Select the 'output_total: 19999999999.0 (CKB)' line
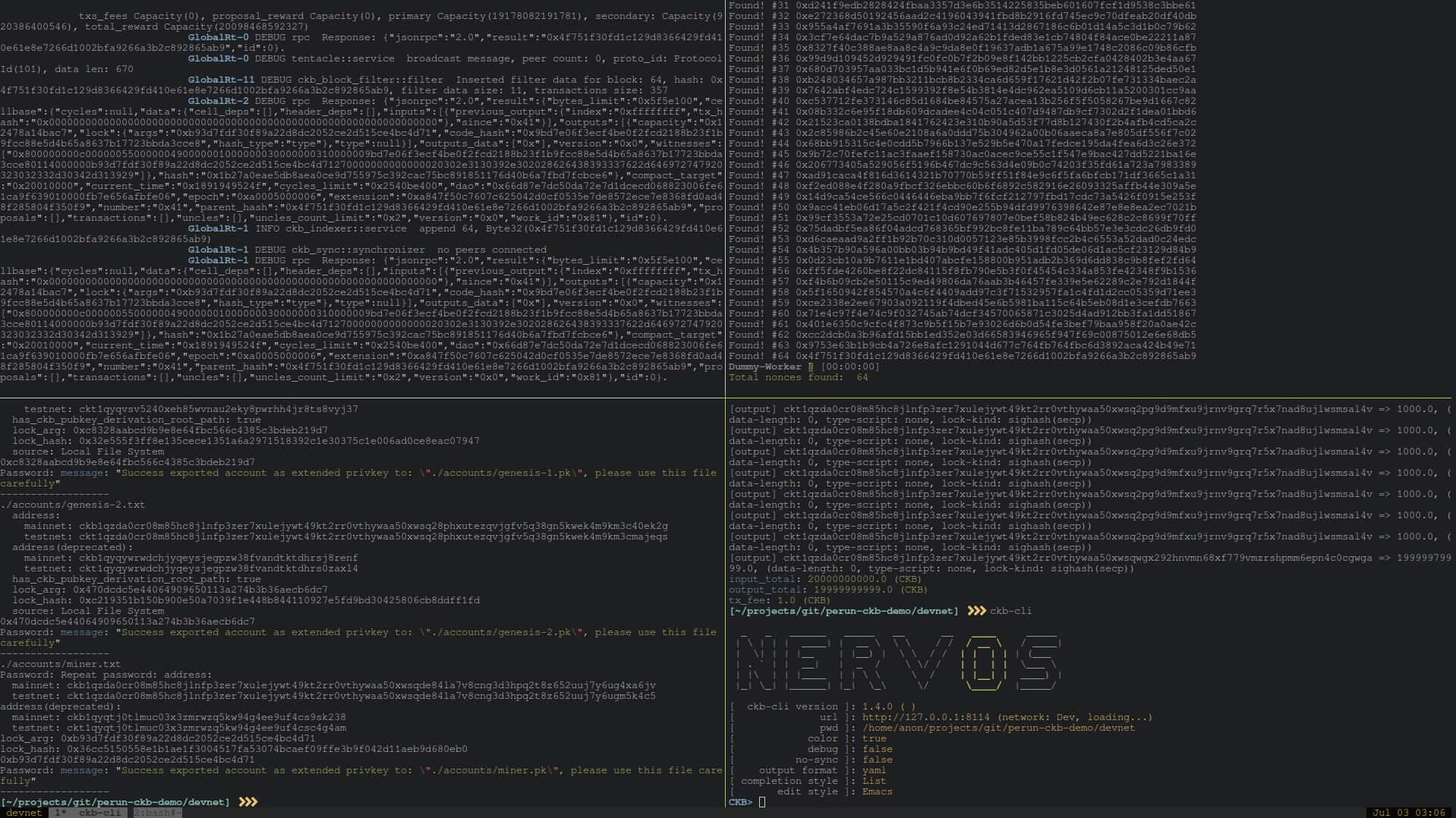The image size is (1456, 818). click(x=829, y=590)
